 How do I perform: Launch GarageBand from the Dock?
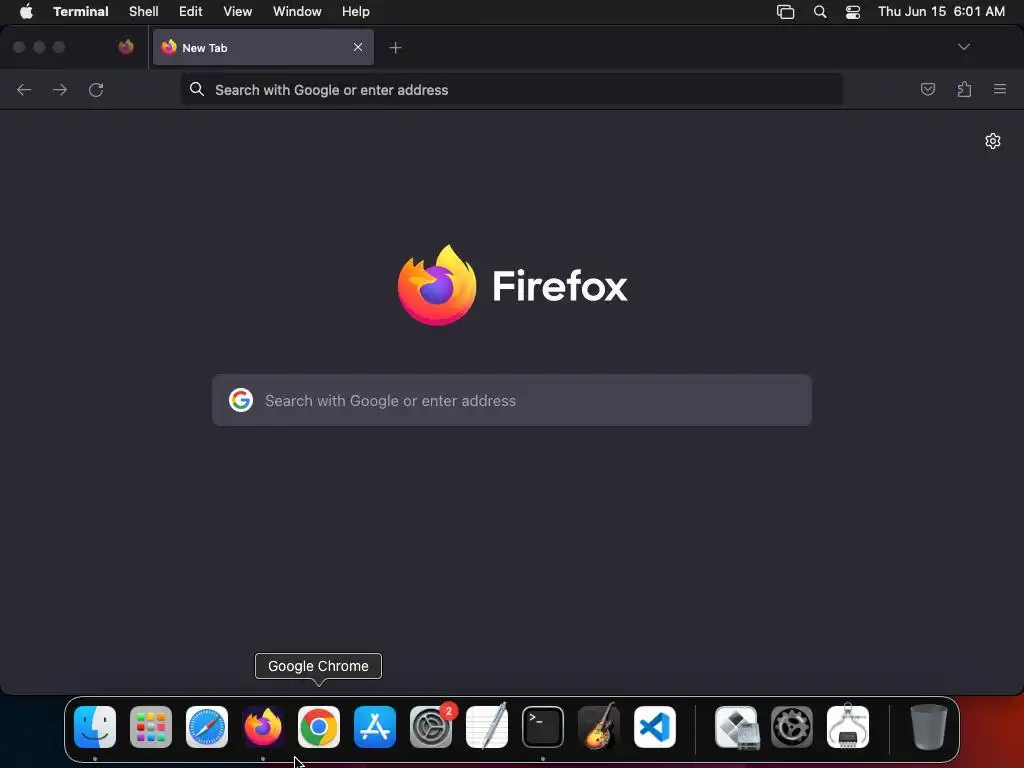click(x=599, y=726)
